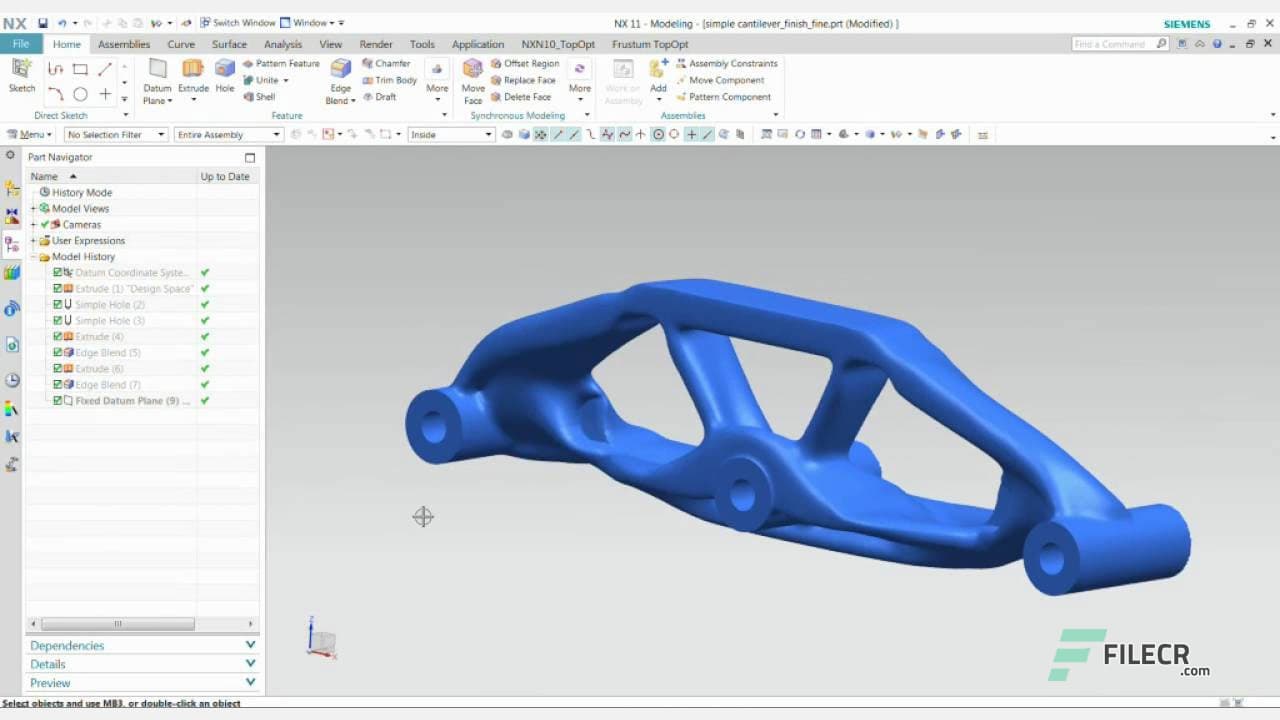
Task: Toggle Fixed Datum Plane (9) checkbox
Action: [x=56, y=400]
